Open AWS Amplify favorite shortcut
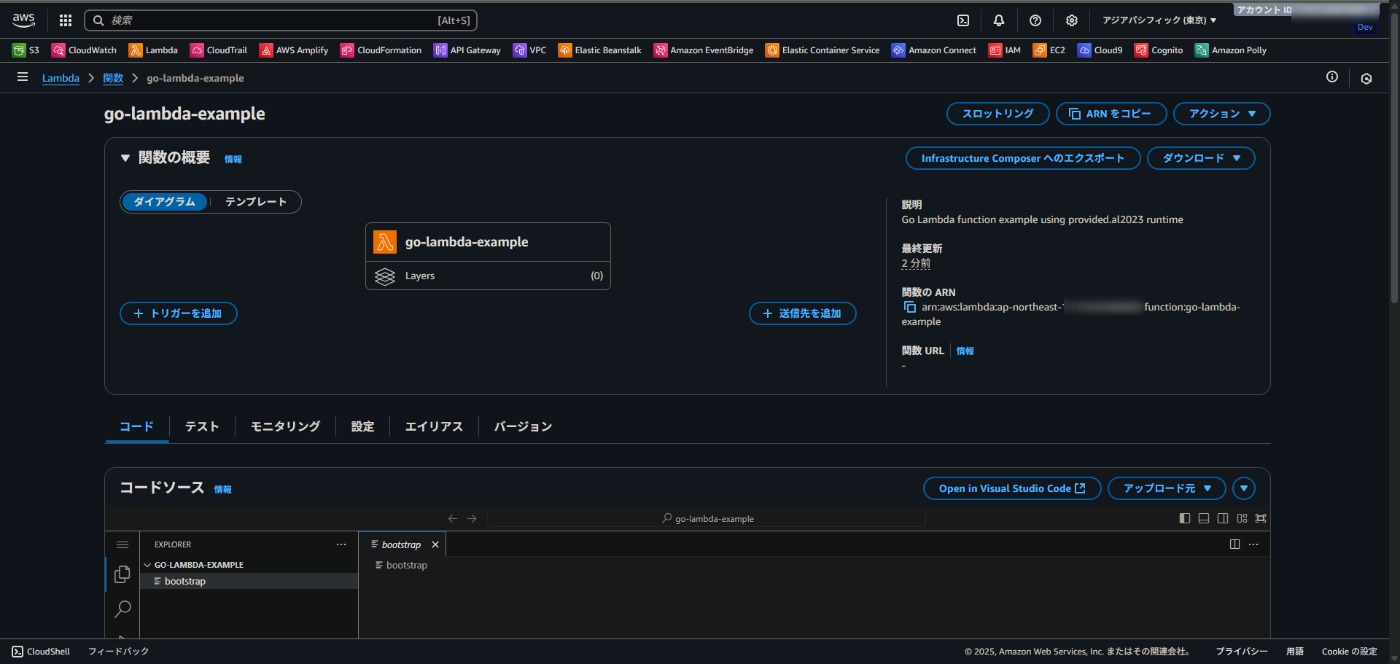This screenshot has width=1400, height=664. (294, 50)
